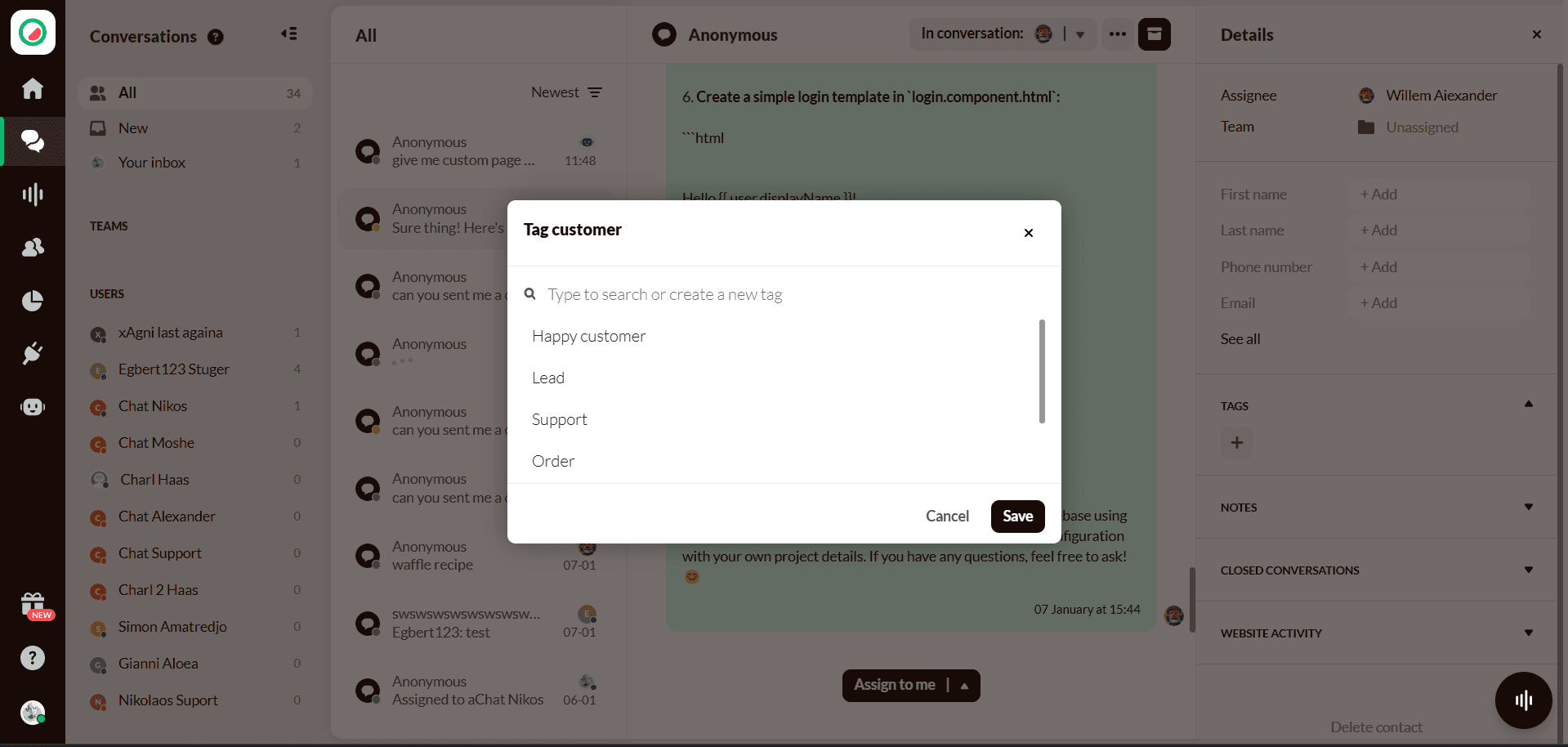Expand the WEBSITE ACTIVITY section

[x=1529, y=633]
